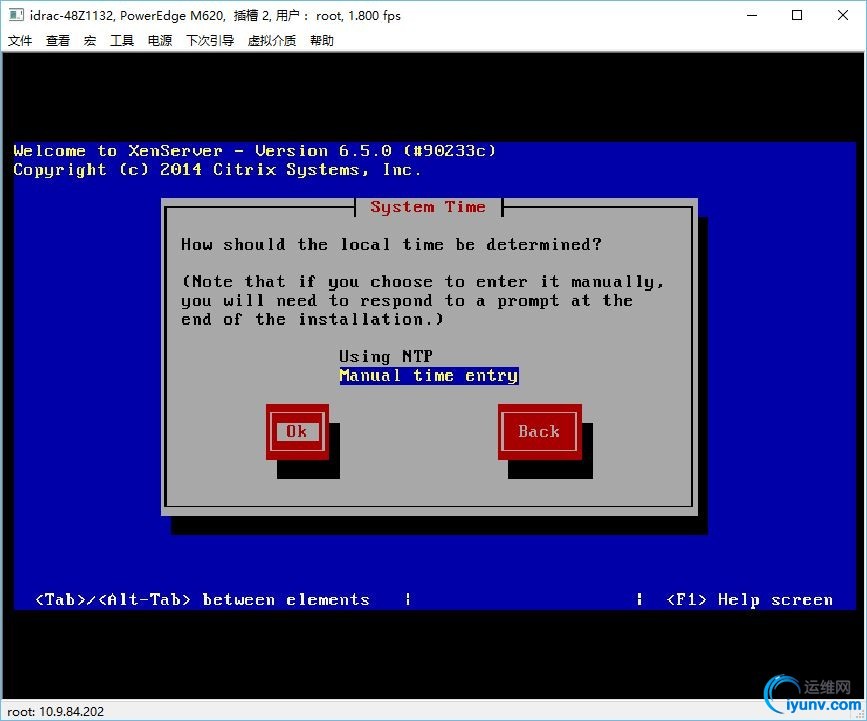Click the iDRAC window icon in title bar
This screenshot has width=867, height=721.
pyautogui.click(x=16, y=15)
